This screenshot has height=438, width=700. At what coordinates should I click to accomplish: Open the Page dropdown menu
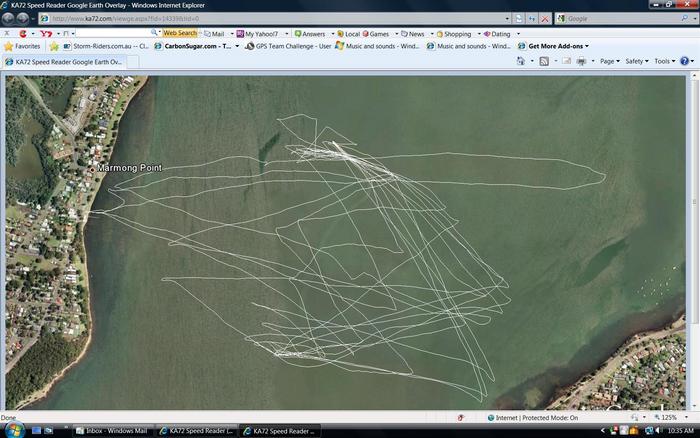click(609, 61)
